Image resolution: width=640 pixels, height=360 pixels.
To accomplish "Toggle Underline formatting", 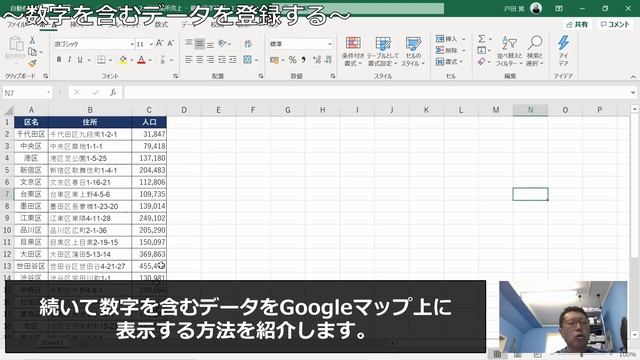I will pyautogui.click(x=80, y=60).
